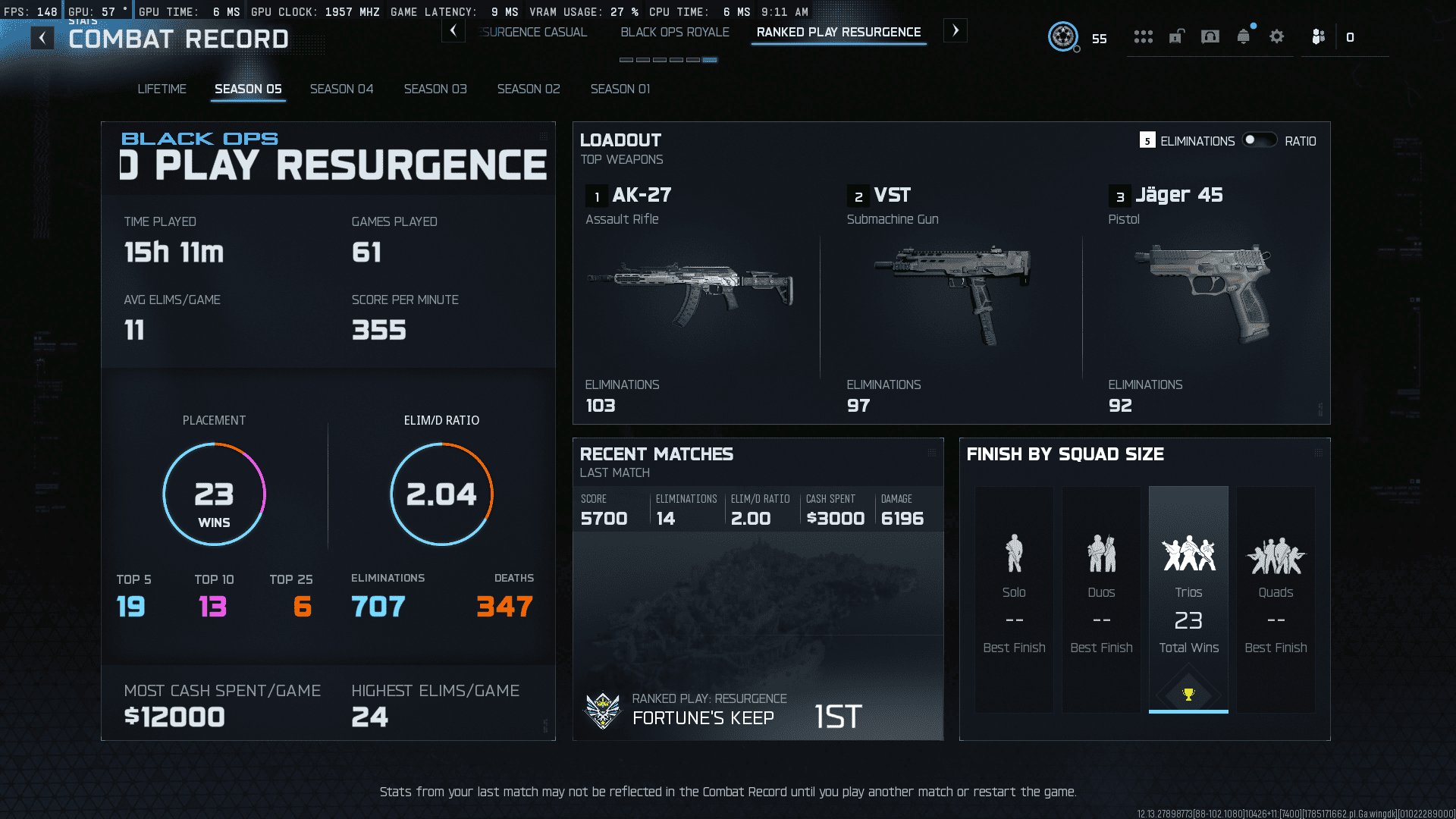Select the Quads squad size icon
This screenshot has height=819, width=1456.
(1276, 555)
